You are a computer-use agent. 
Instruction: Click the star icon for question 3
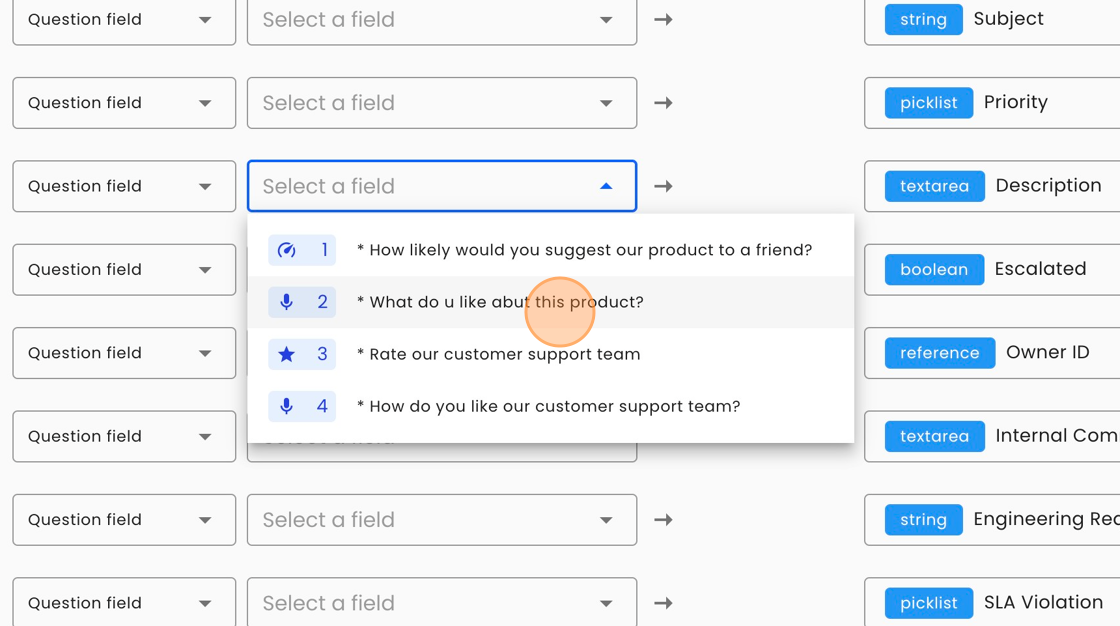287,354
